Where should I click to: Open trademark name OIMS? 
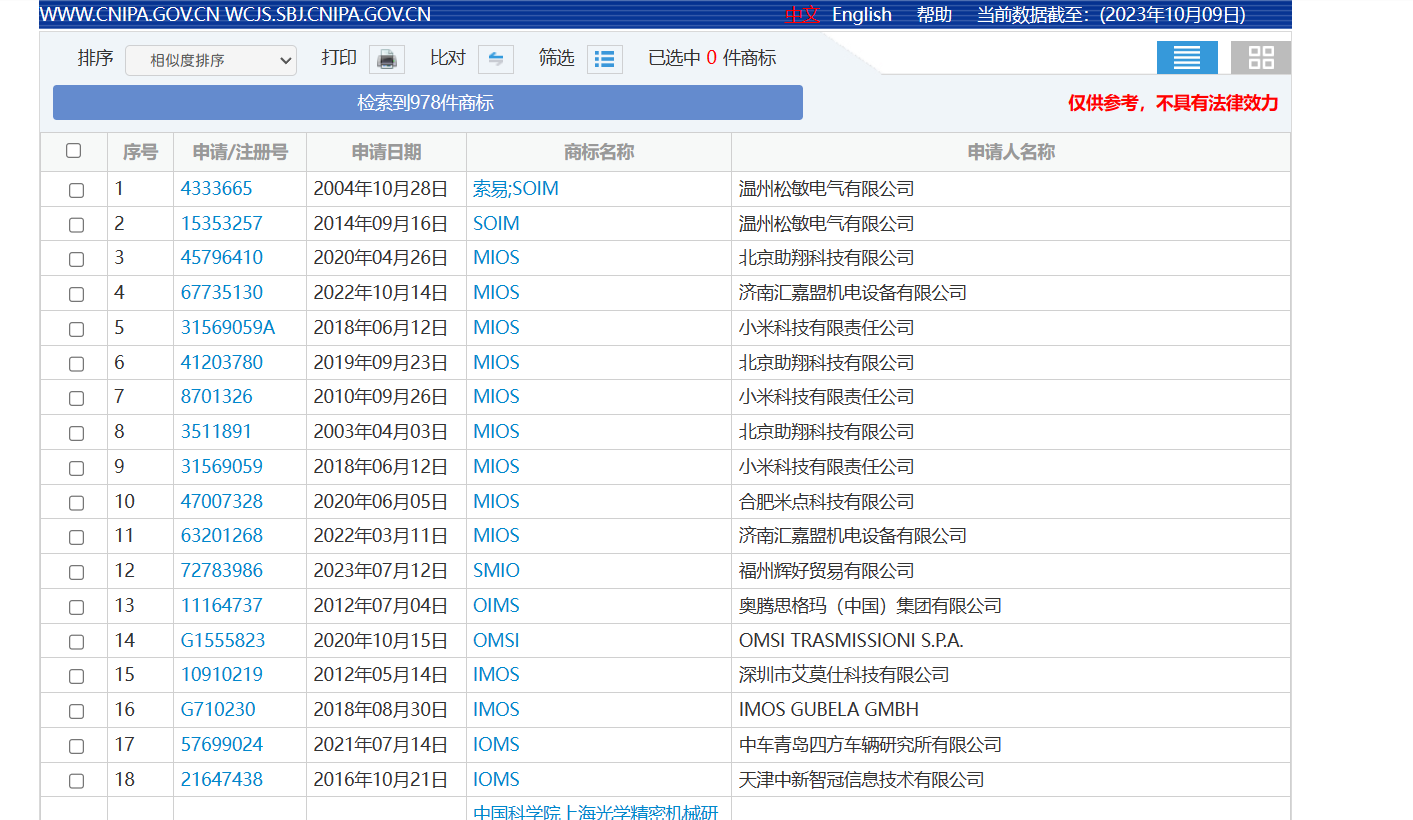496,605
